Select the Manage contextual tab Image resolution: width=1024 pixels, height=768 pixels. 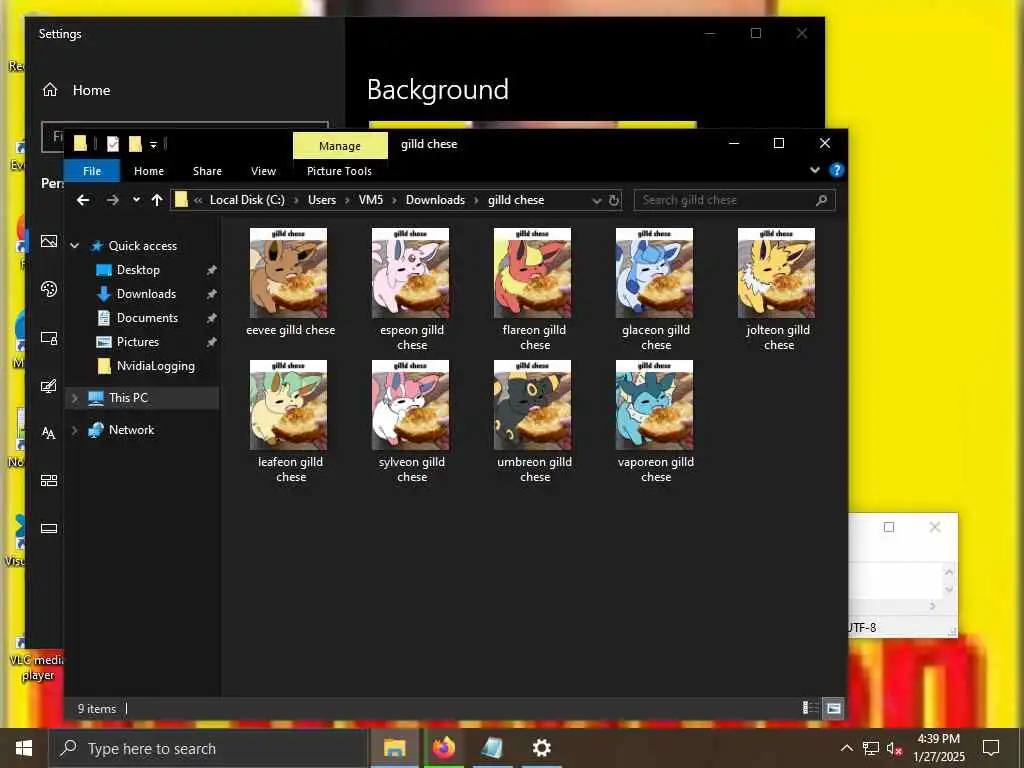tap(340, 146)
